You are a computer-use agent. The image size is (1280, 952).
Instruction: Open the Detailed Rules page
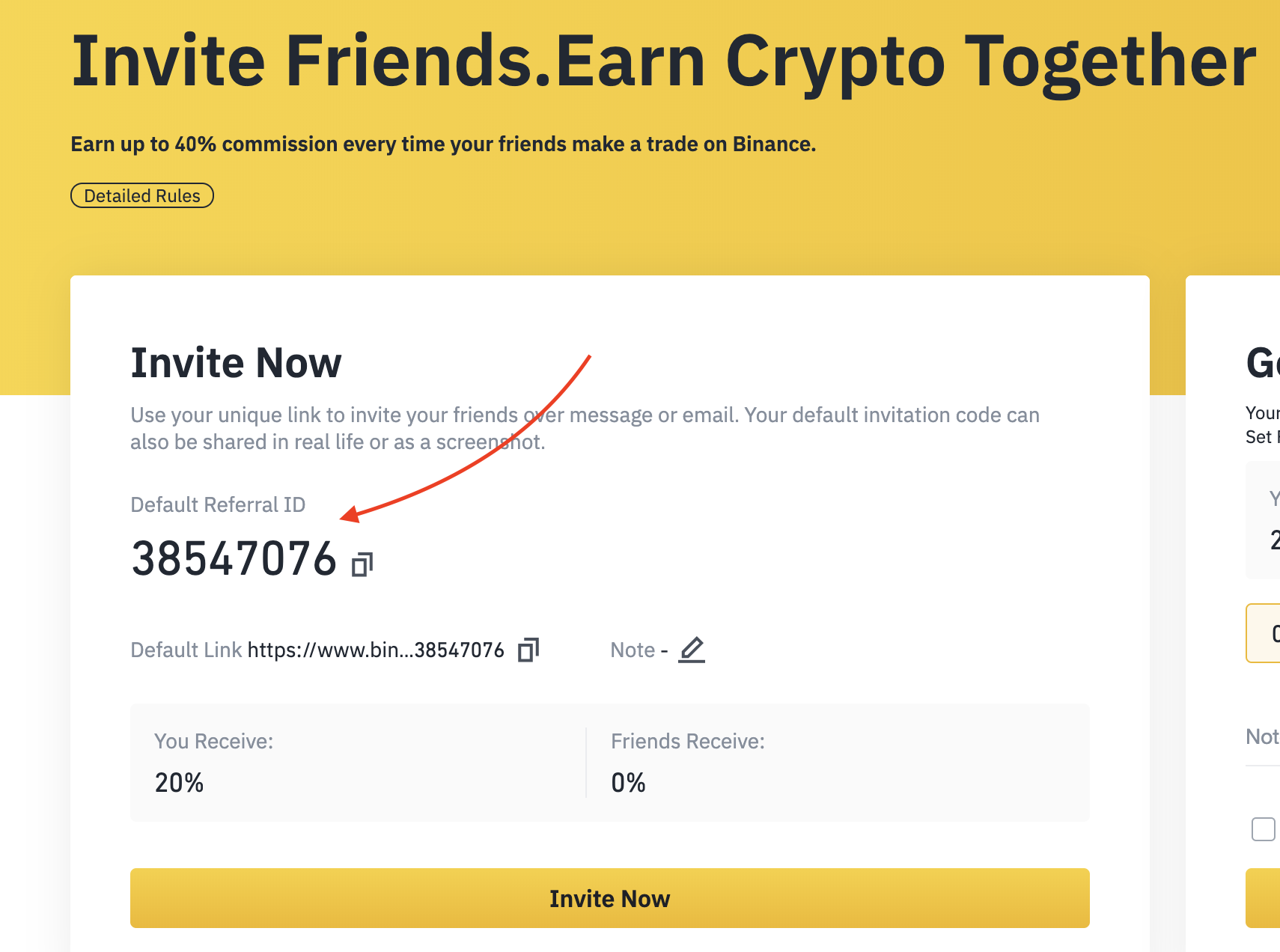142,195
